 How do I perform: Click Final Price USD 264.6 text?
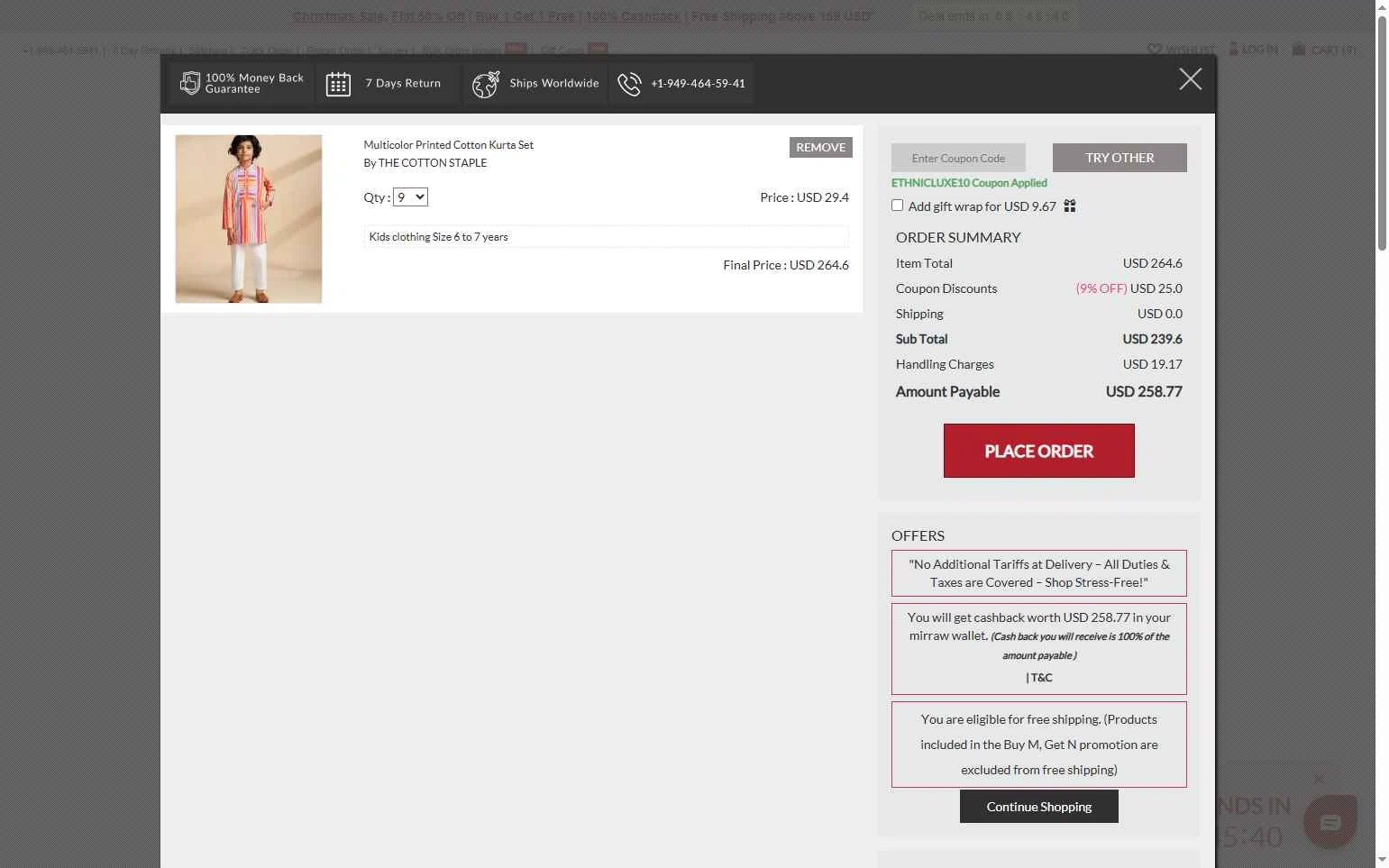pos(786,265)
